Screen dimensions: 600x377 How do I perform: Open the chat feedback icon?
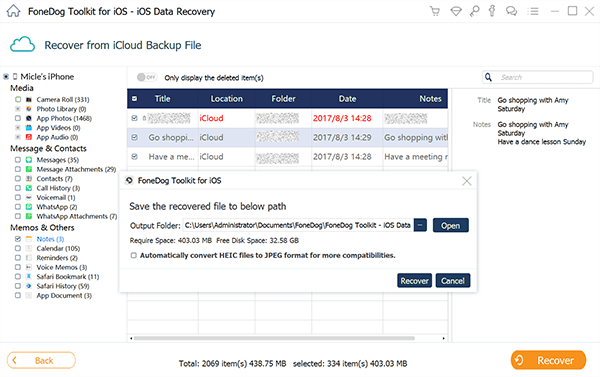pyautogui.click(x=511, y=11)
